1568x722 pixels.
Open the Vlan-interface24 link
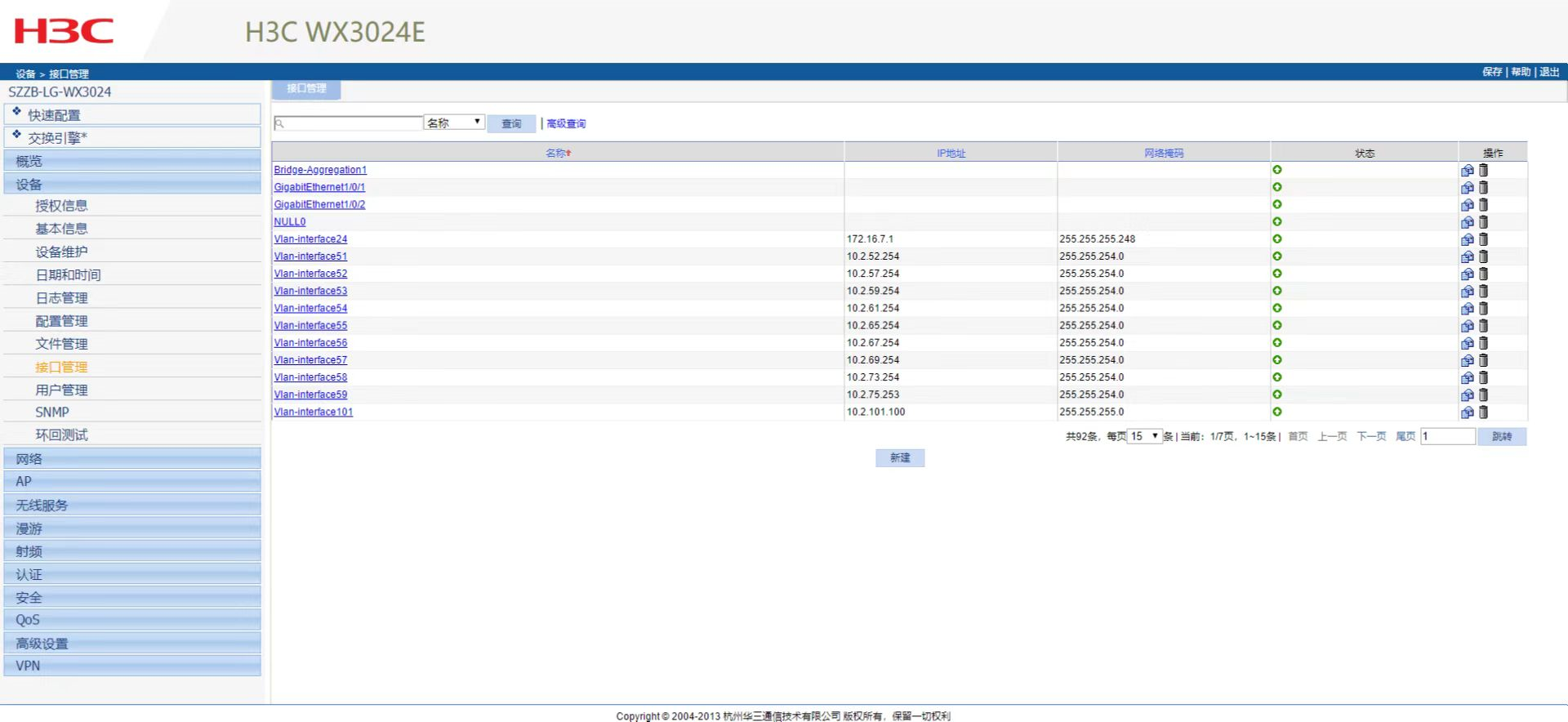coord(310,239)
